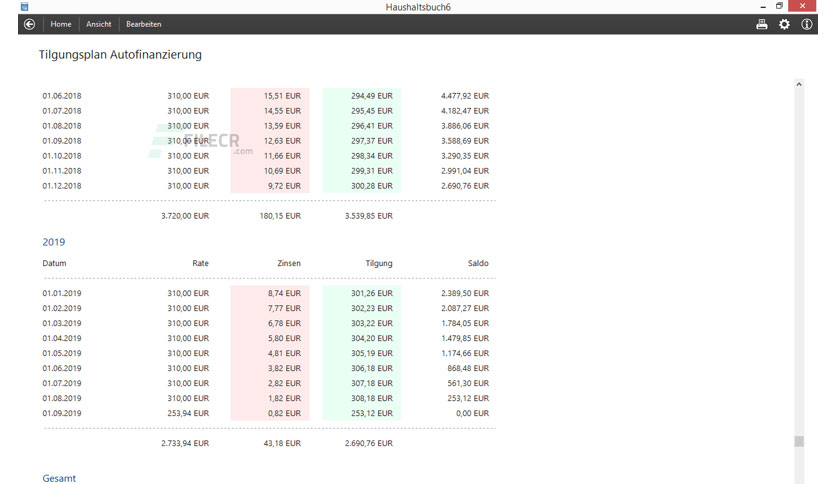Screen dimensions: 836x484
Task: Click interest value 15,51 EUR
Action: coord(282,96)
